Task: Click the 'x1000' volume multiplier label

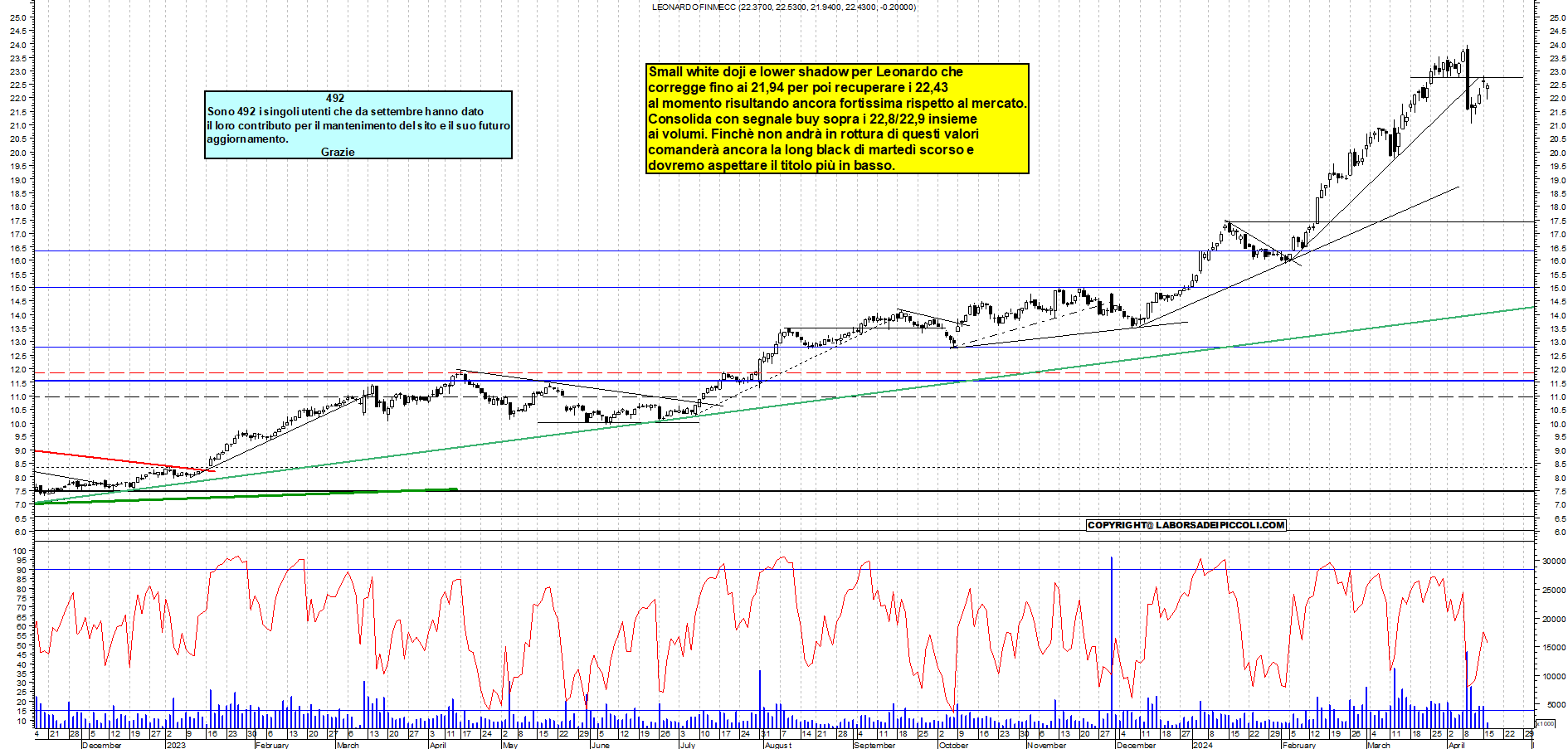Action: point(1546,723)
